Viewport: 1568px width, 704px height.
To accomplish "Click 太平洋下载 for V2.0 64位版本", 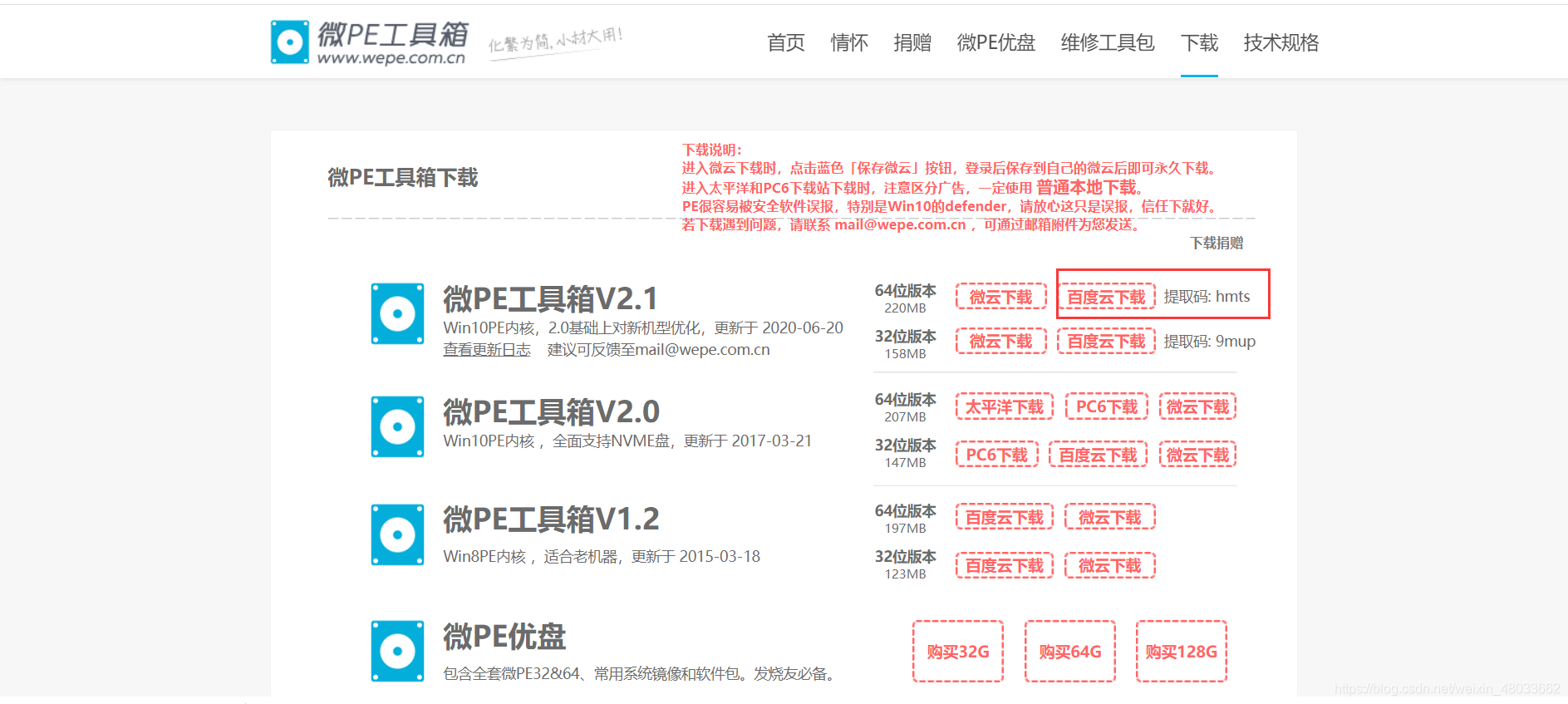I will [1004, 406].
